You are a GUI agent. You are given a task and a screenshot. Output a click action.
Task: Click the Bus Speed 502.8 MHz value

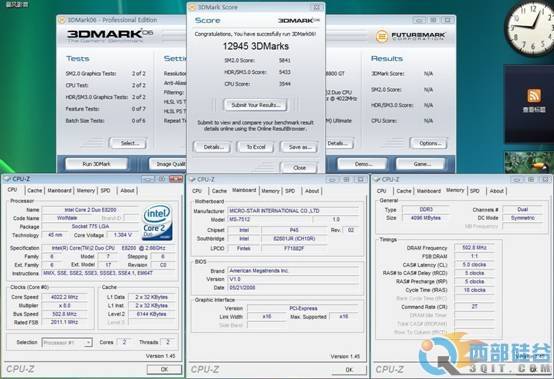65,314
